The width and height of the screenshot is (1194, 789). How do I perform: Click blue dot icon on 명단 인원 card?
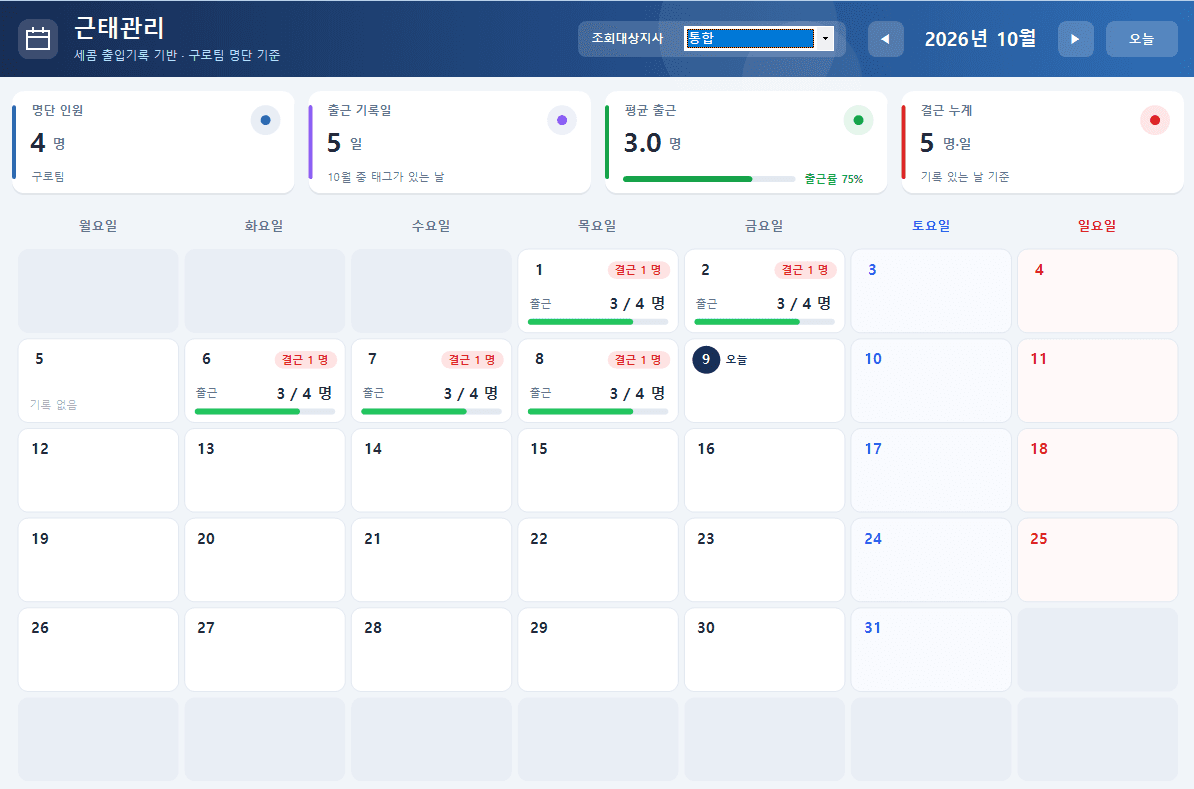(265, 120)
